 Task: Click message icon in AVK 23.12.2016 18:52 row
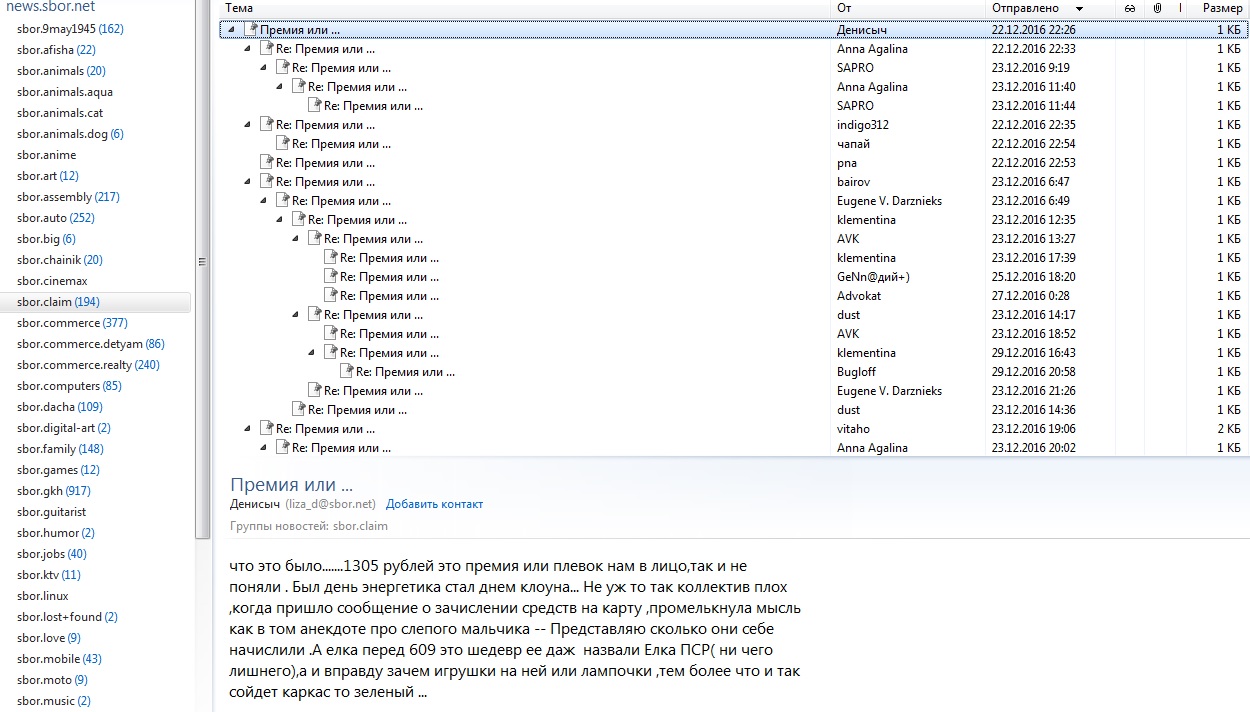pyautogui.click(x=330, y=333)
